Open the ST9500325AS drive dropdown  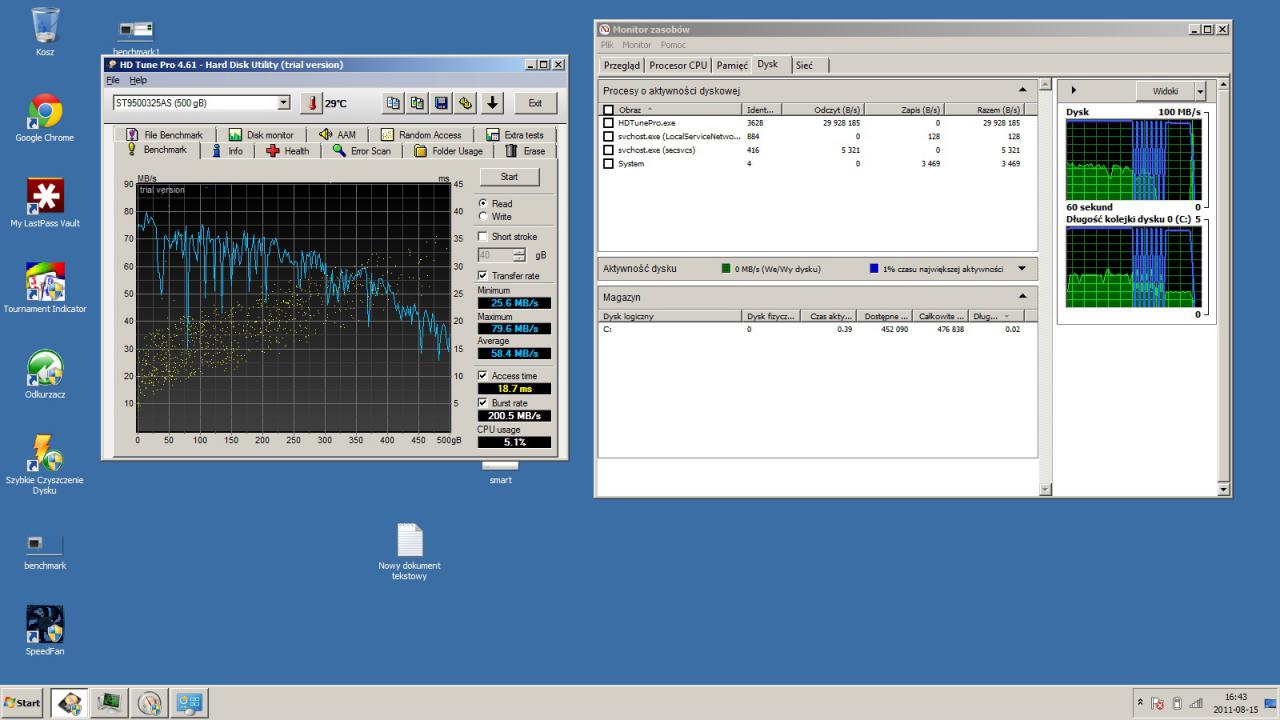click(x=283, y=103)
